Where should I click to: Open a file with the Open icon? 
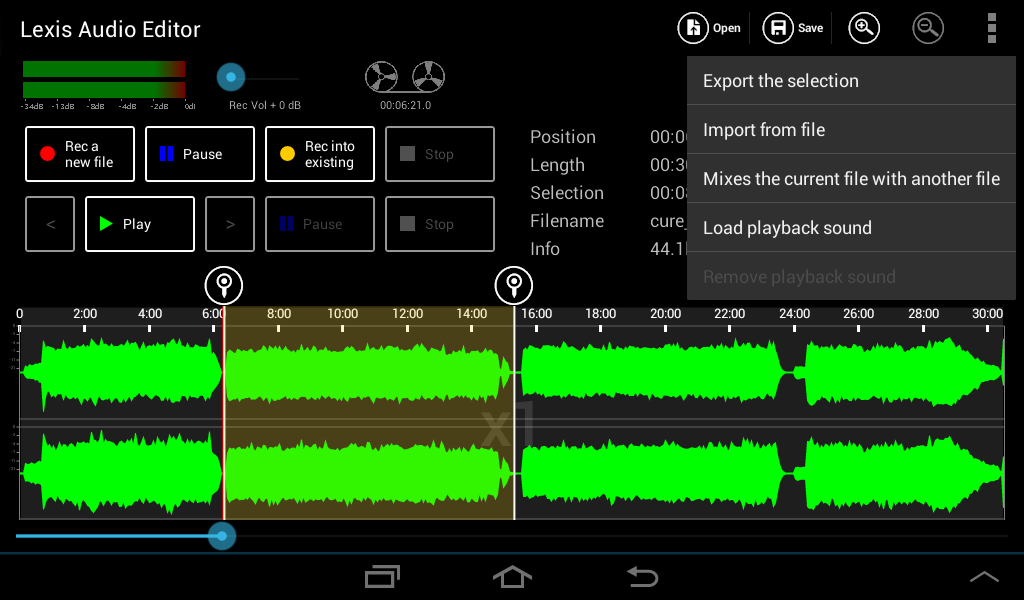[693, 28]
